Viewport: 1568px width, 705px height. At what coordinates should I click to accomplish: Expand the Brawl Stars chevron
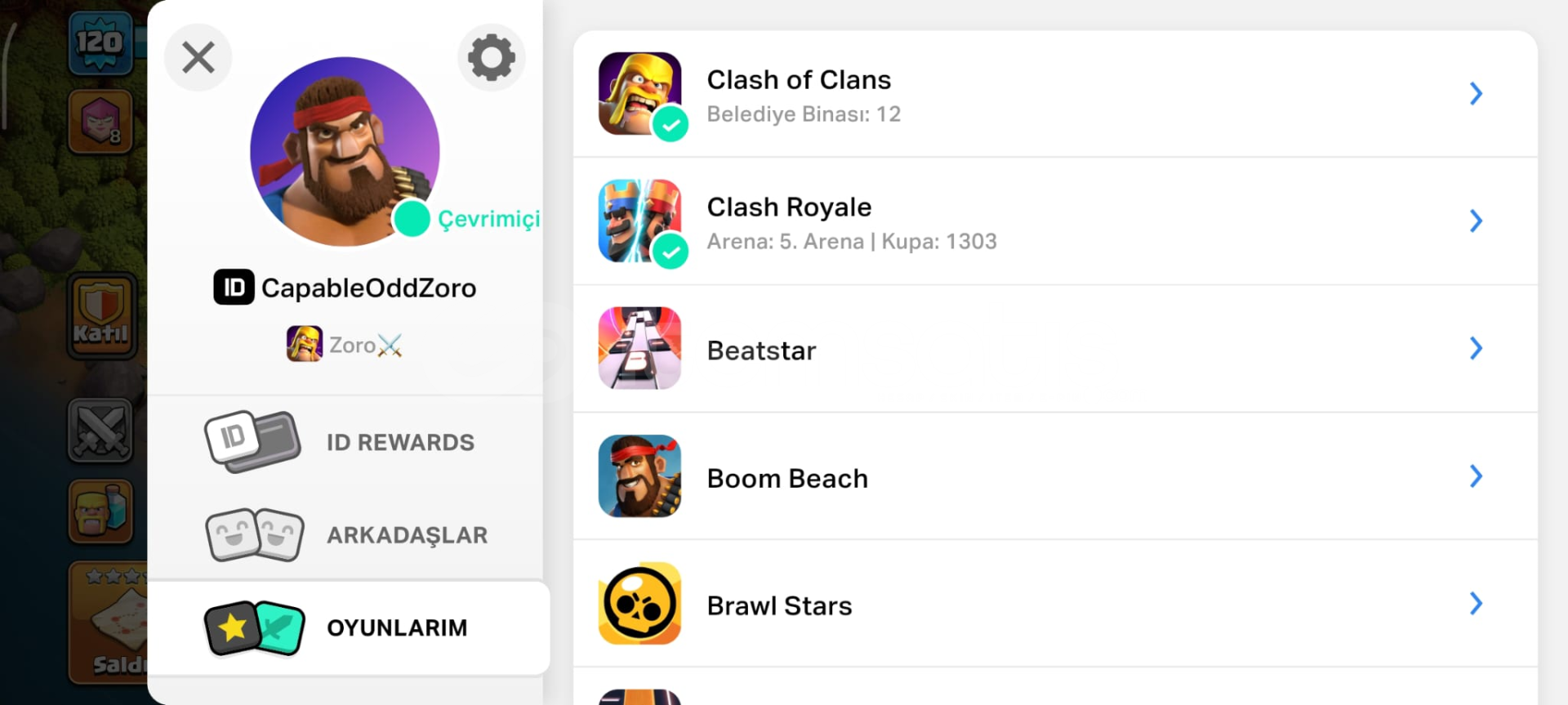point(1476,603)
